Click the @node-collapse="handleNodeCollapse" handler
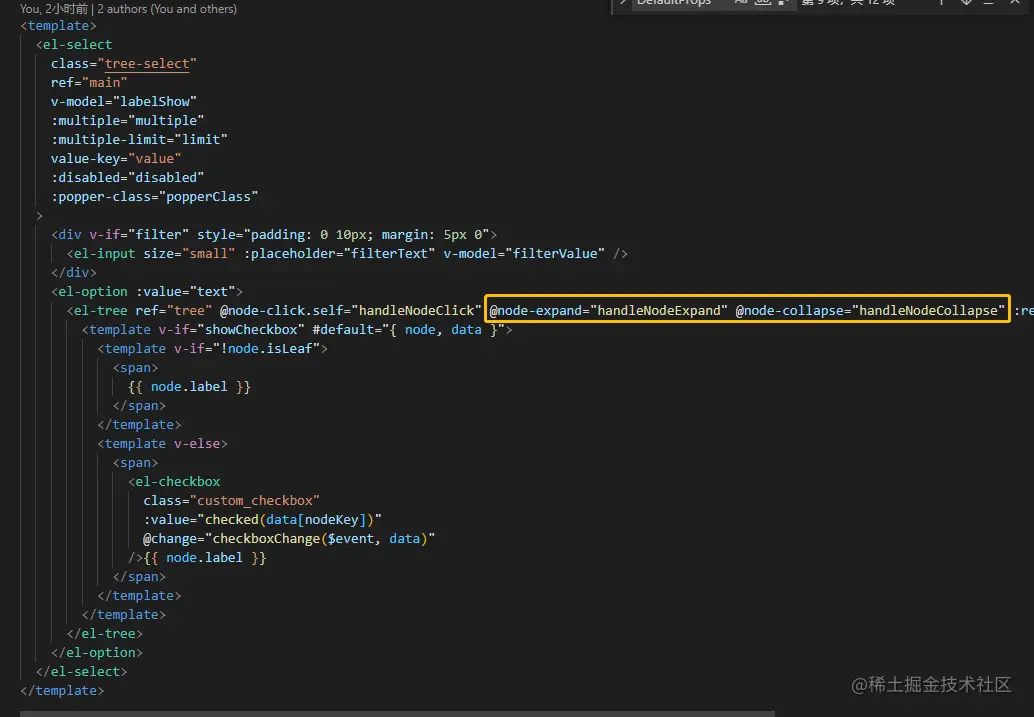1034x717 pixels. [x=870, y=311]
